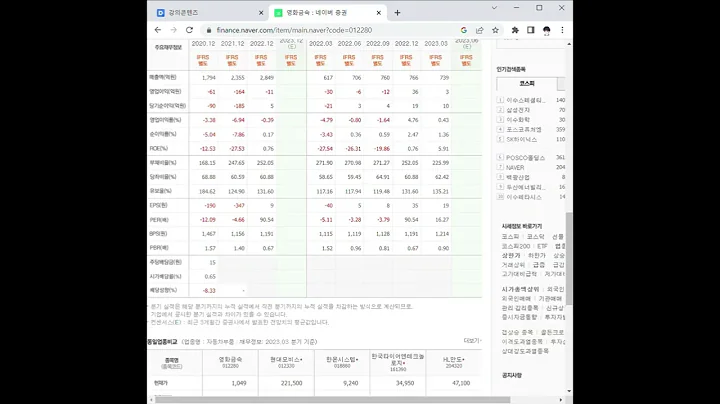Click the left arrow of horizontal scrollbar
This screenshot has width=720, height=404.
[151, 400]
